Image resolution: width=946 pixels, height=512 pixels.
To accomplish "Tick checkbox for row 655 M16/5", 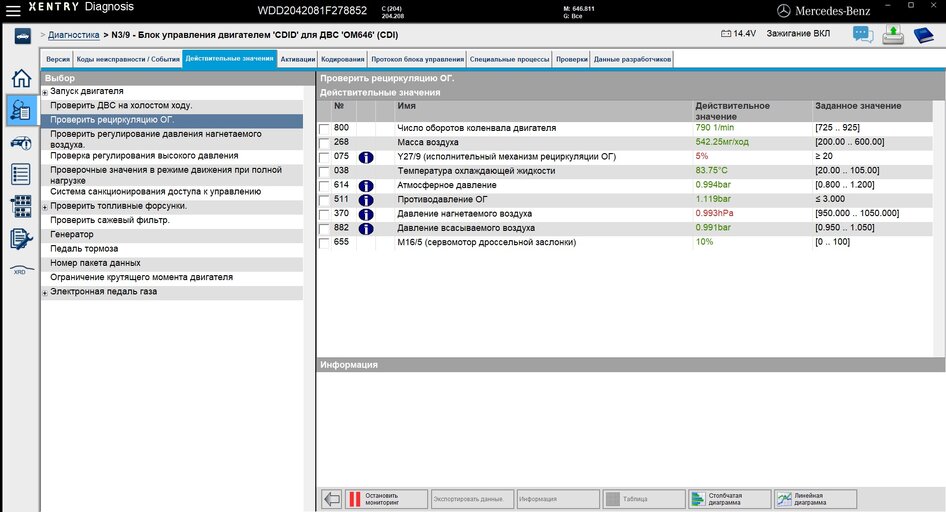I will click(325, 243).
